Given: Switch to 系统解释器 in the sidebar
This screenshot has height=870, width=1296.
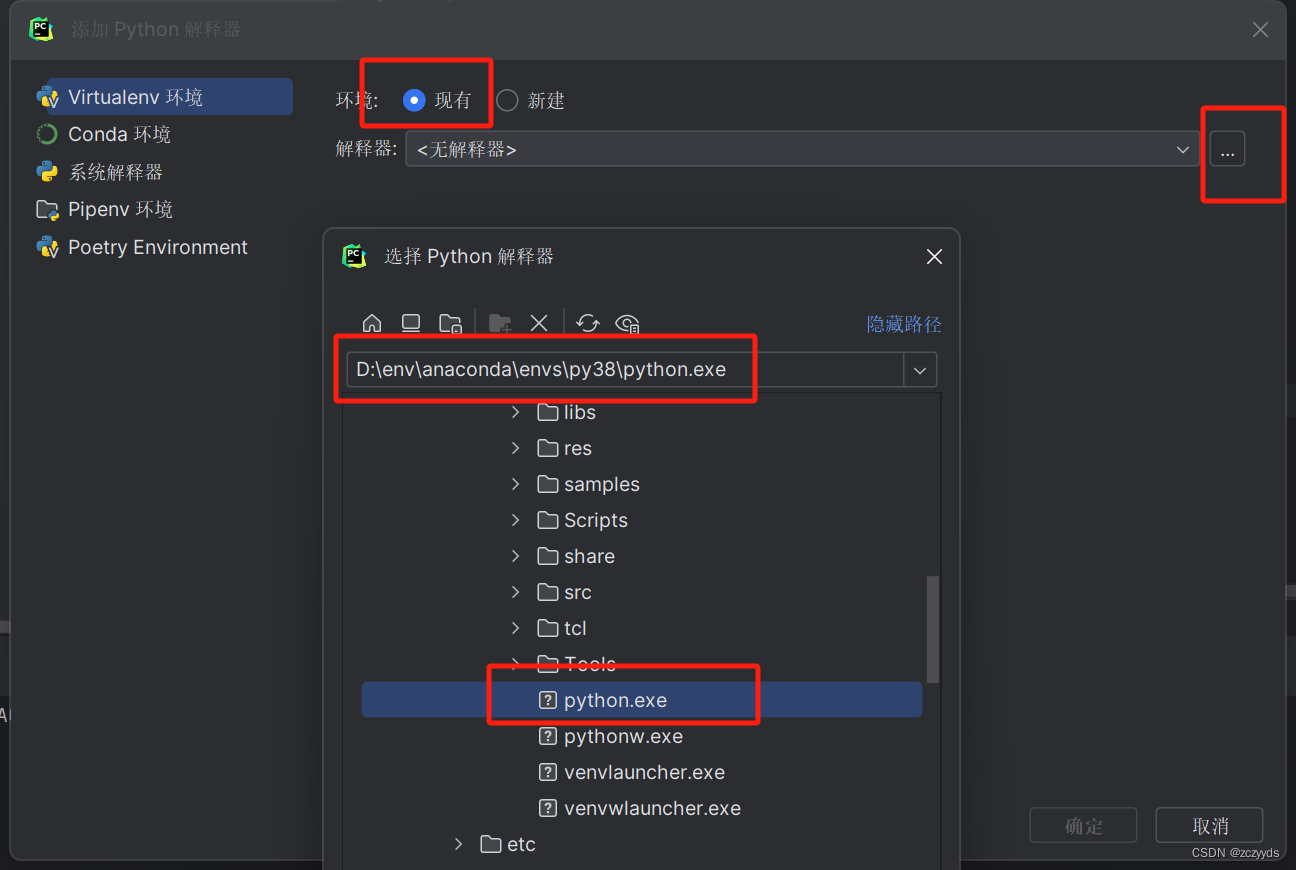Looking at the screenshot, I should click(113, 171).
